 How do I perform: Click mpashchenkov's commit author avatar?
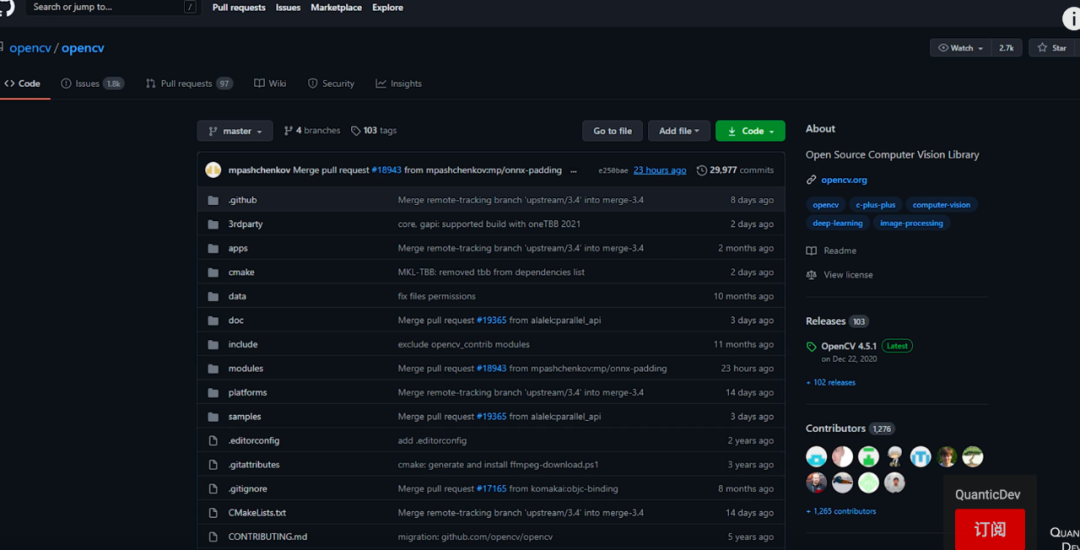coord(214,170)
